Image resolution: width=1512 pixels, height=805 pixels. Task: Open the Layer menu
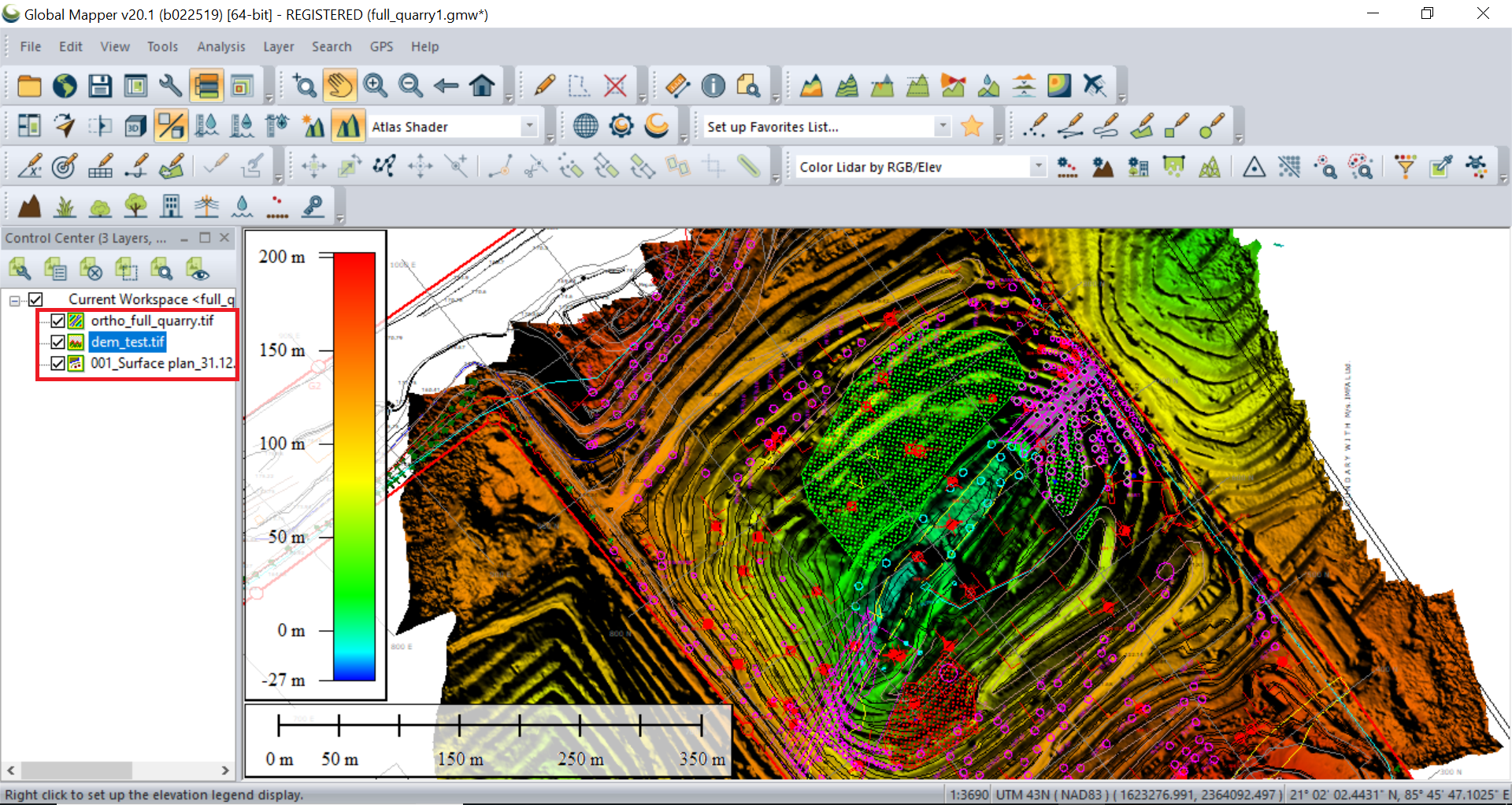coord(278,46)
